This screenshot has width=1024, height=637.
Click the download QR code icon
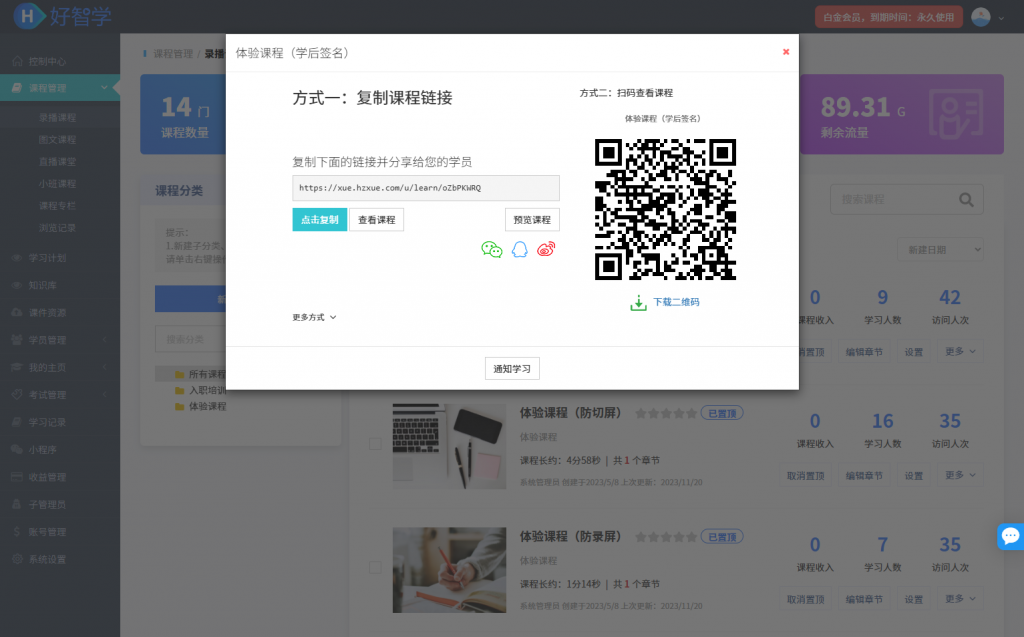(639, 302)
